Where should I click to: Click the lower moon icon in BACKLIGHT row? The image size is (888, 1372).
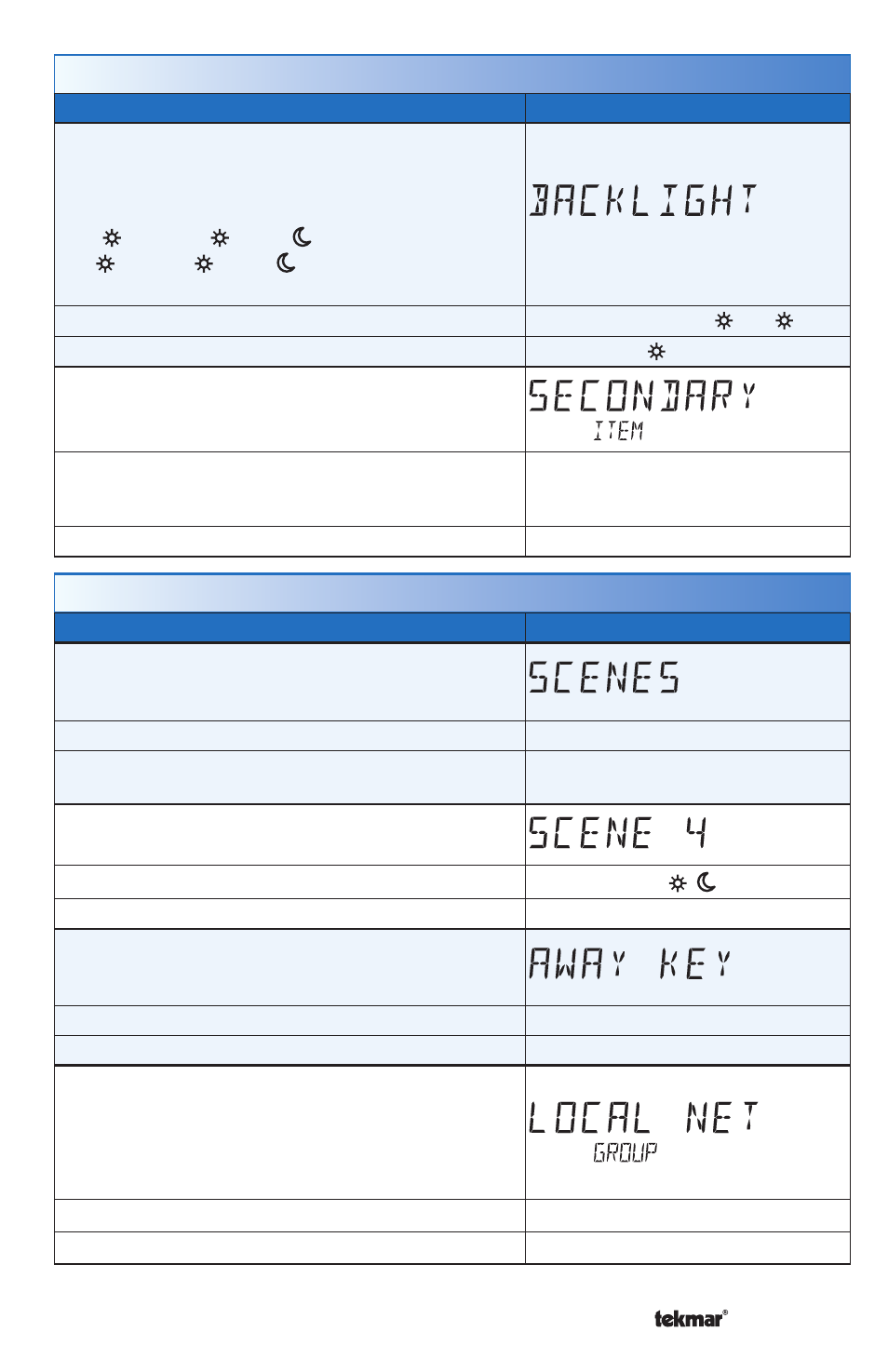pos(286,263)
